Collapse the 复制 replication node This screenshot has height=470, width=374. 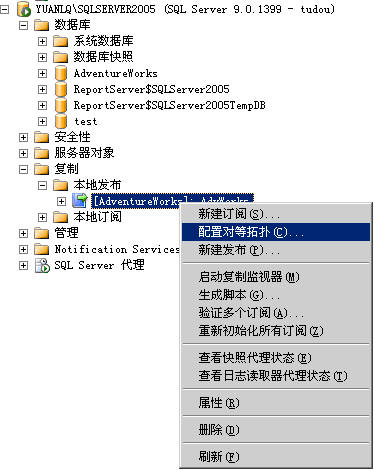(23, 169)
